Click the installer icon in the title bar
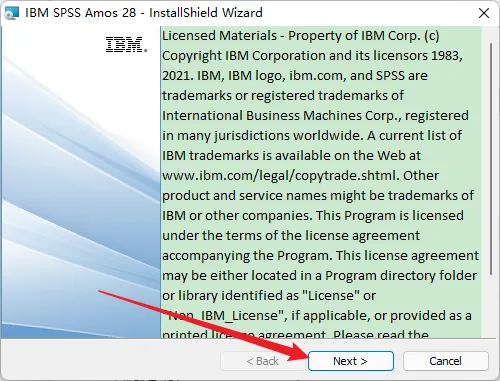This screenshot has width=500, height=381. (12, 13)
